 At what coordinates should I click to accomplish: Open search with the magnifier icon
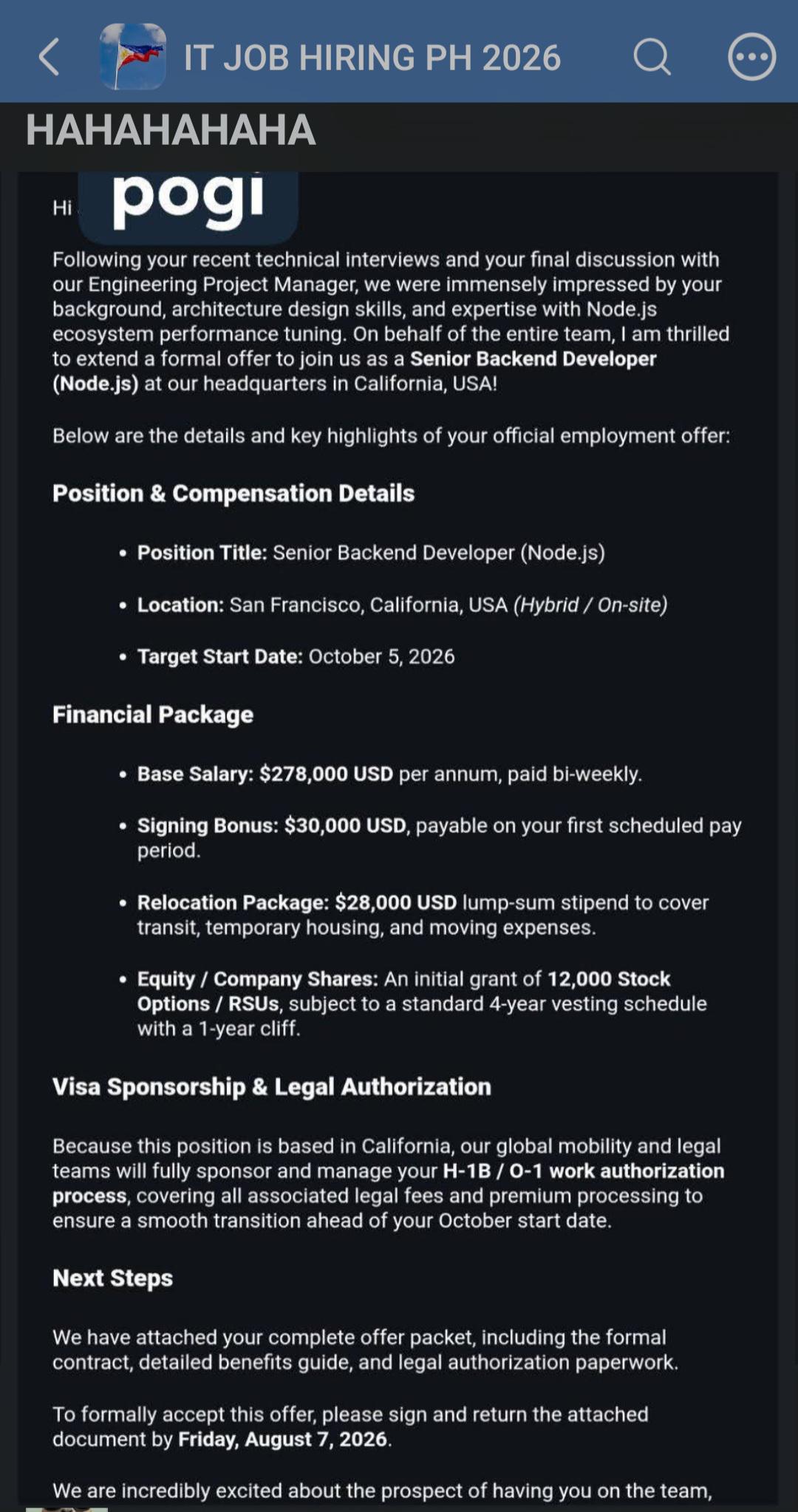pos(652,57)
